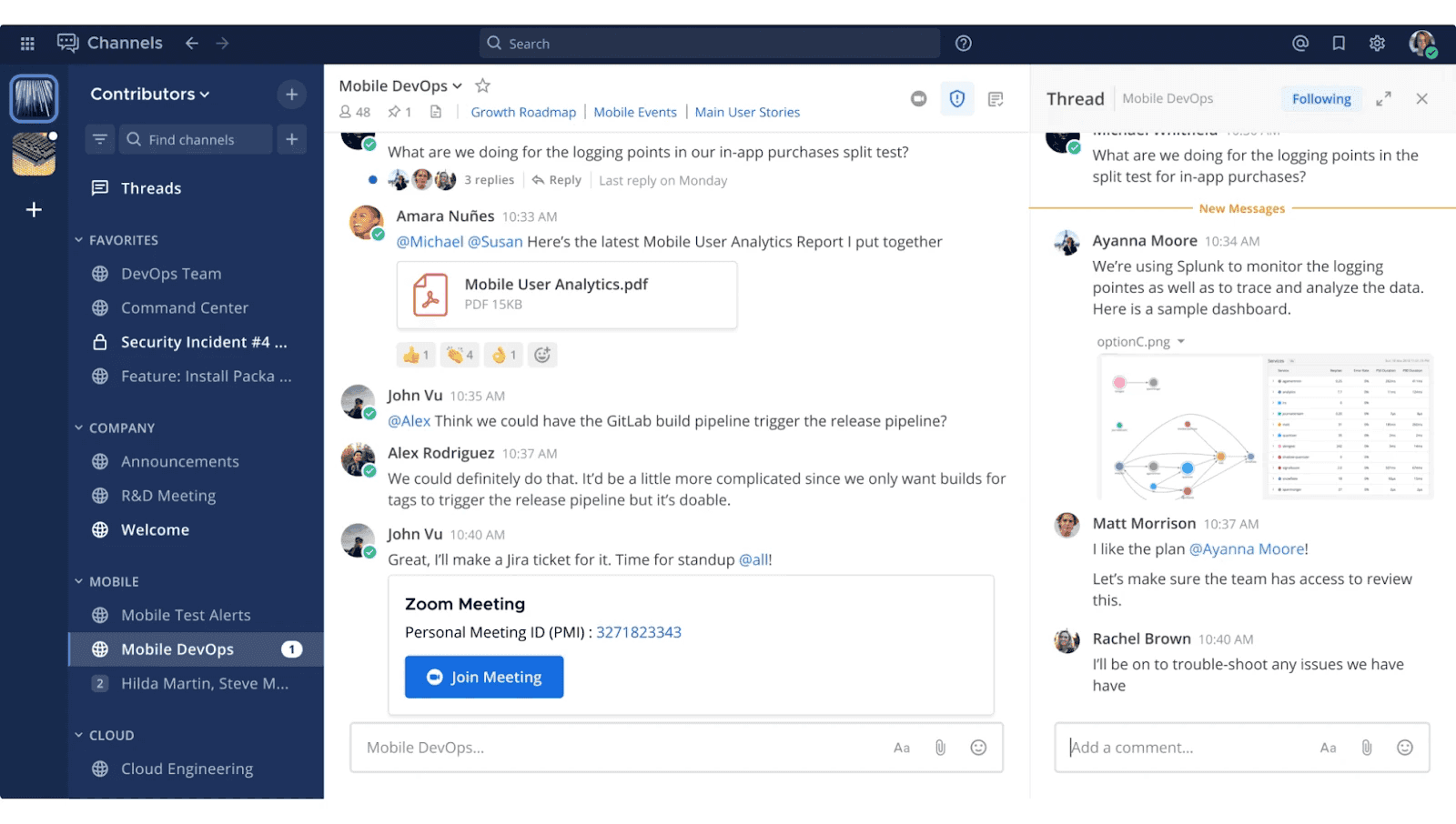Open the emoji picker in the message box
Viewport: 1456px width, 824px height.
point(978,747)
